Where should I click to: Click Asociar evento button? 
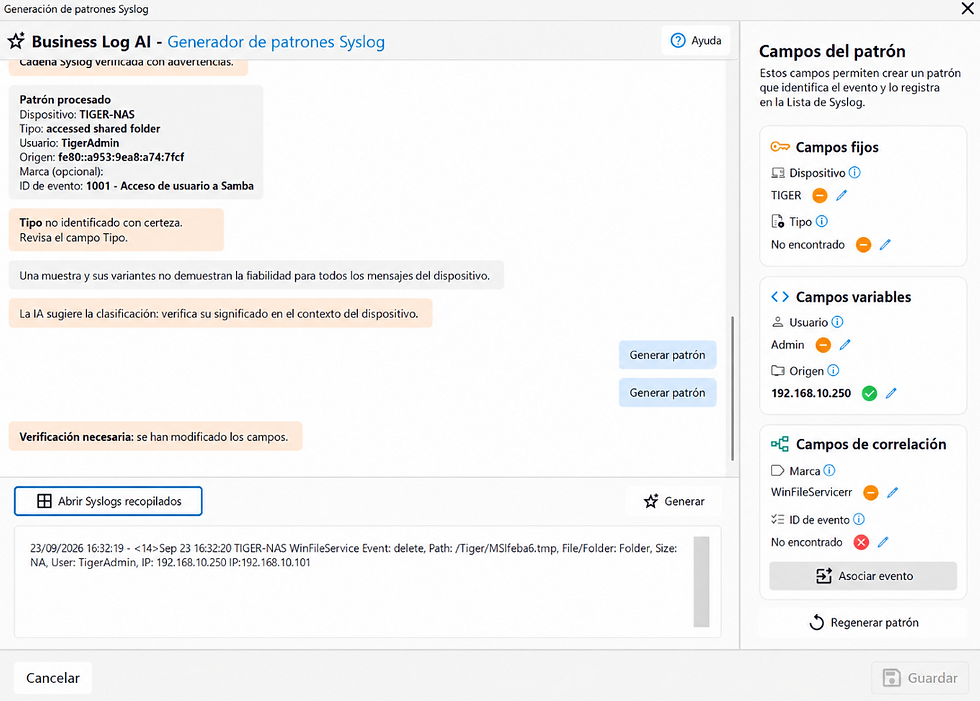click(x=863, y=576)
